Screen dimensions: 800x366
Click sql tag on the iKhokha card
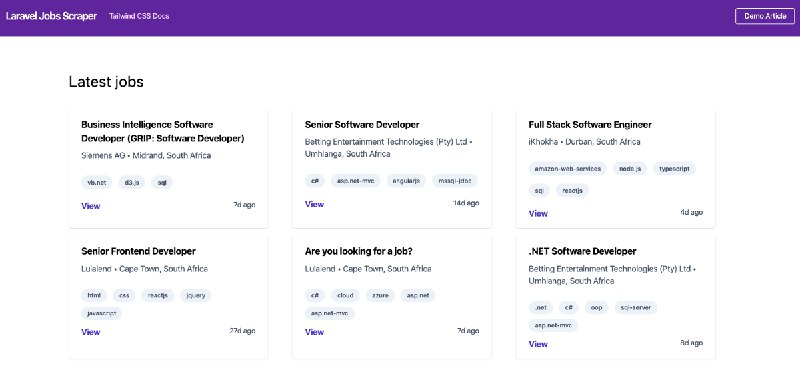click(539, 190)
